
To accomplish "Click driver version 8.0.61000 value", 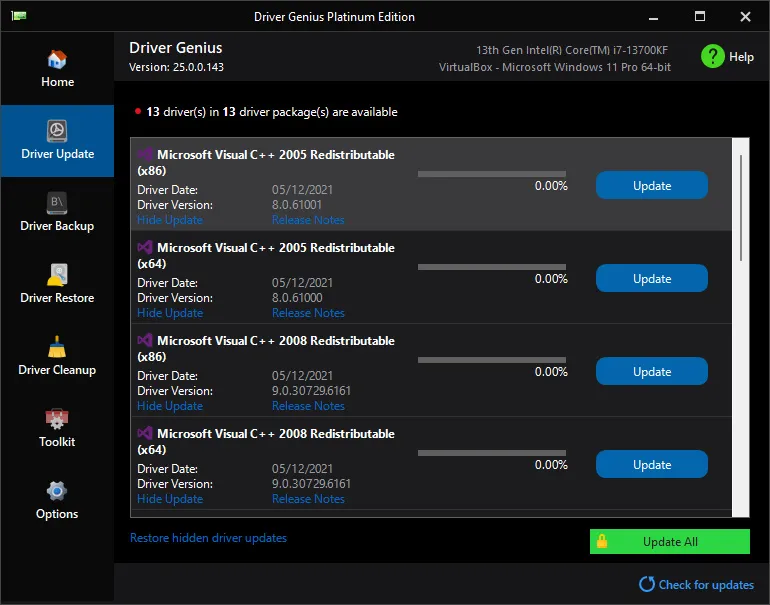I will (x=297, y=298).
